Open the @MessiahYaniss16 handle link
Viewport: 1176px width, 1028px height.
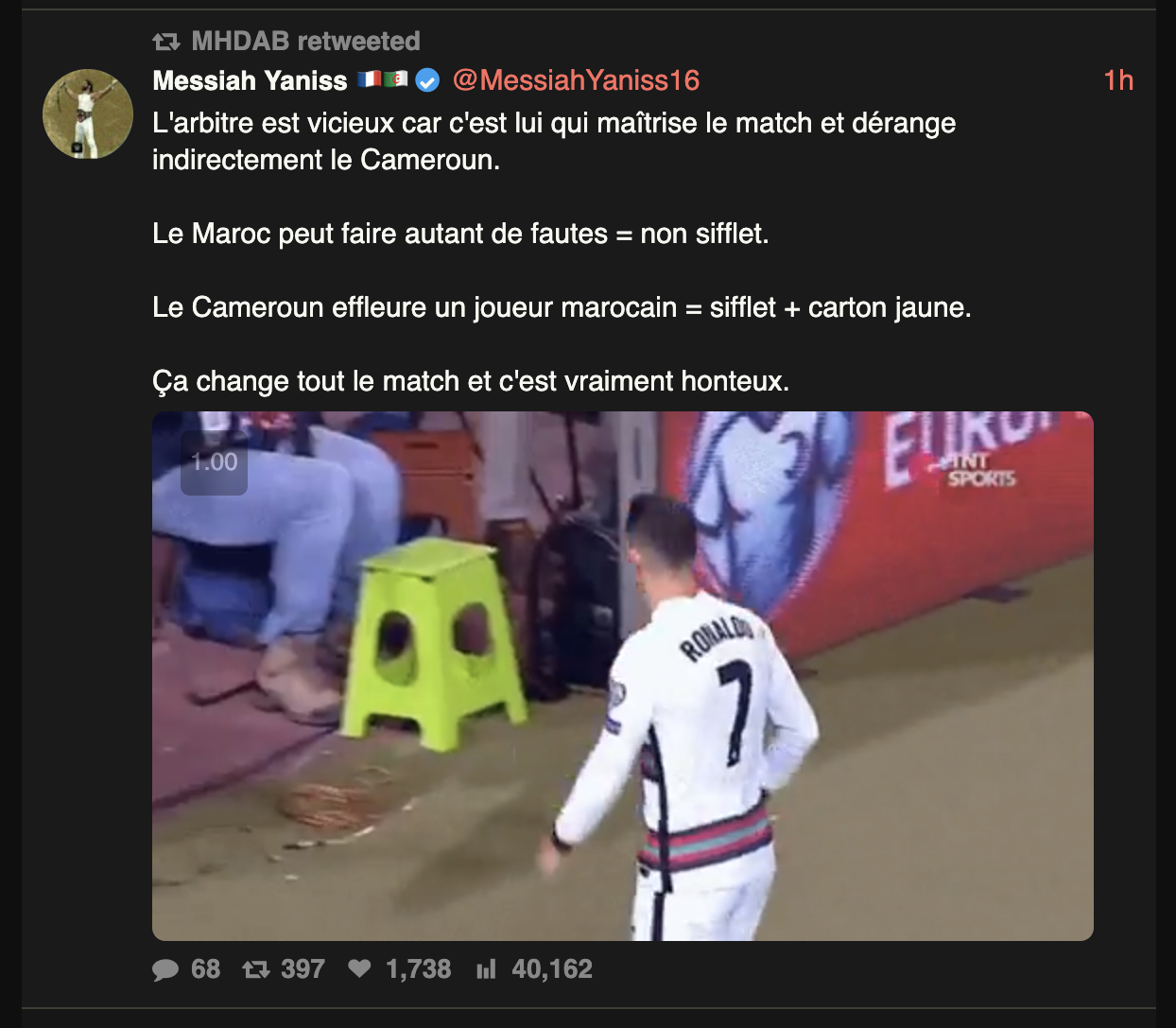[x=576, y=80]
